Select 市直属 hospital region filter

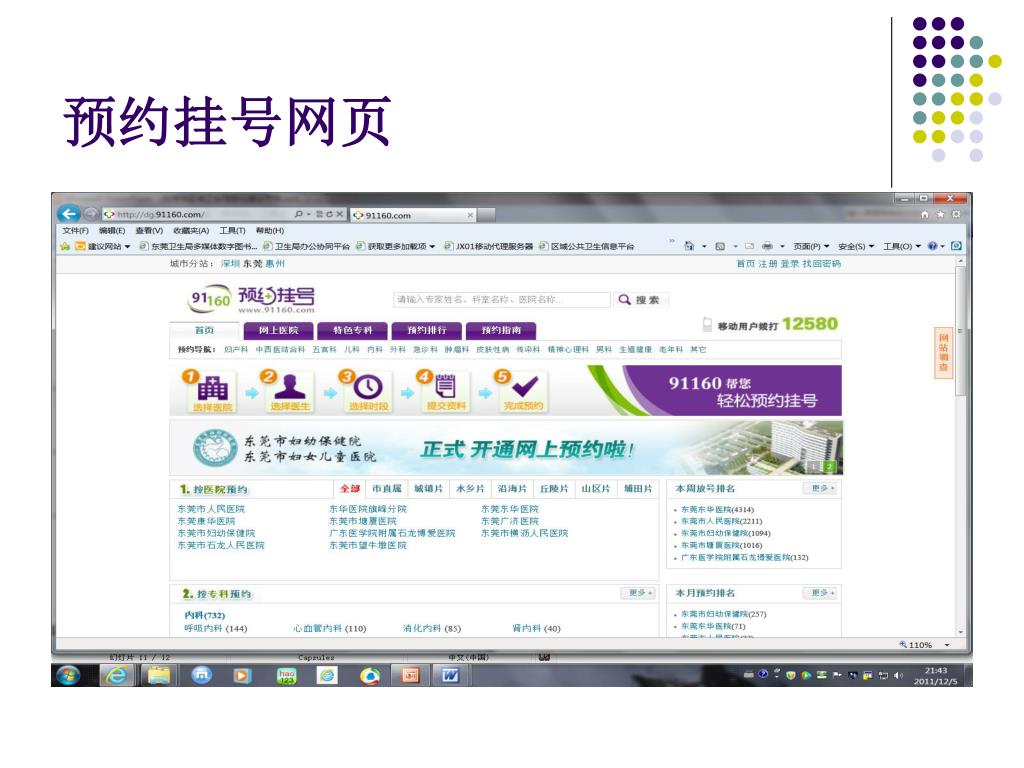click(387, 488)
